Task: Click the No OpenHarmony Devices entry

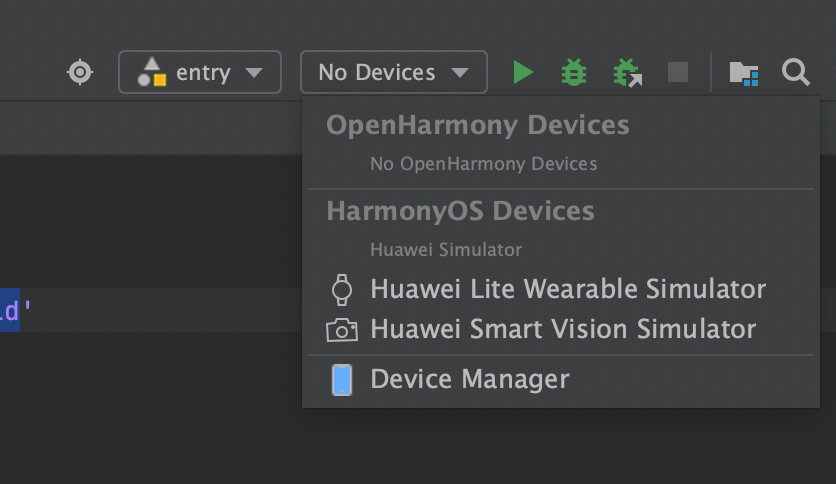Action: (483, 163)
